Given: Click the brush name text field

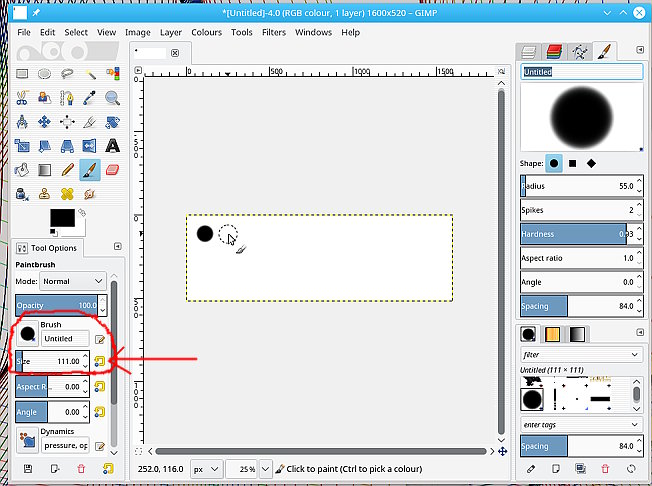Looking at the screenshot, I should click(x=579, y=72).
